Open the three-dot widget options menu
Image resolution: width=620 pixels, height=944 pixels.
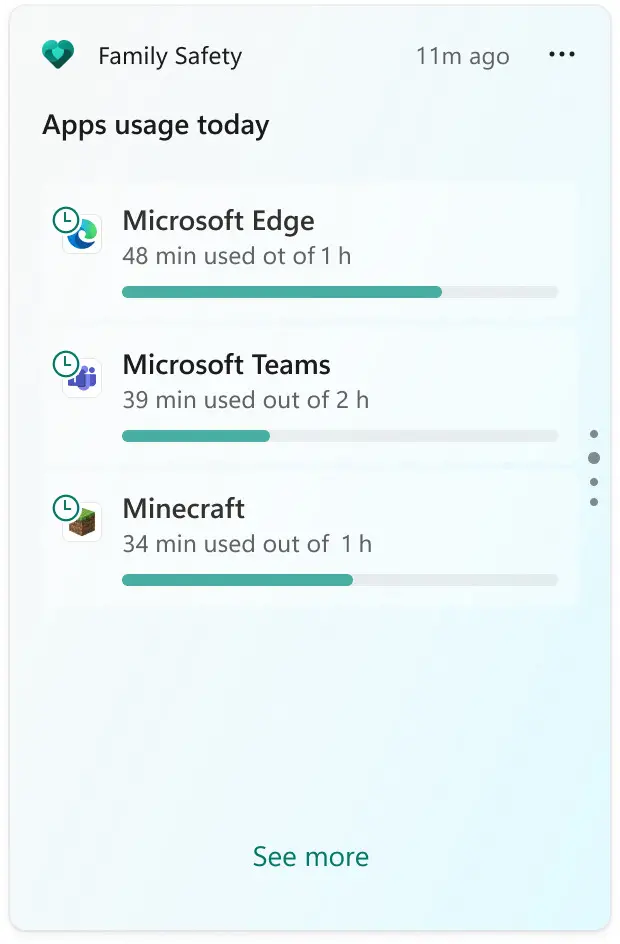click(562, 56)
